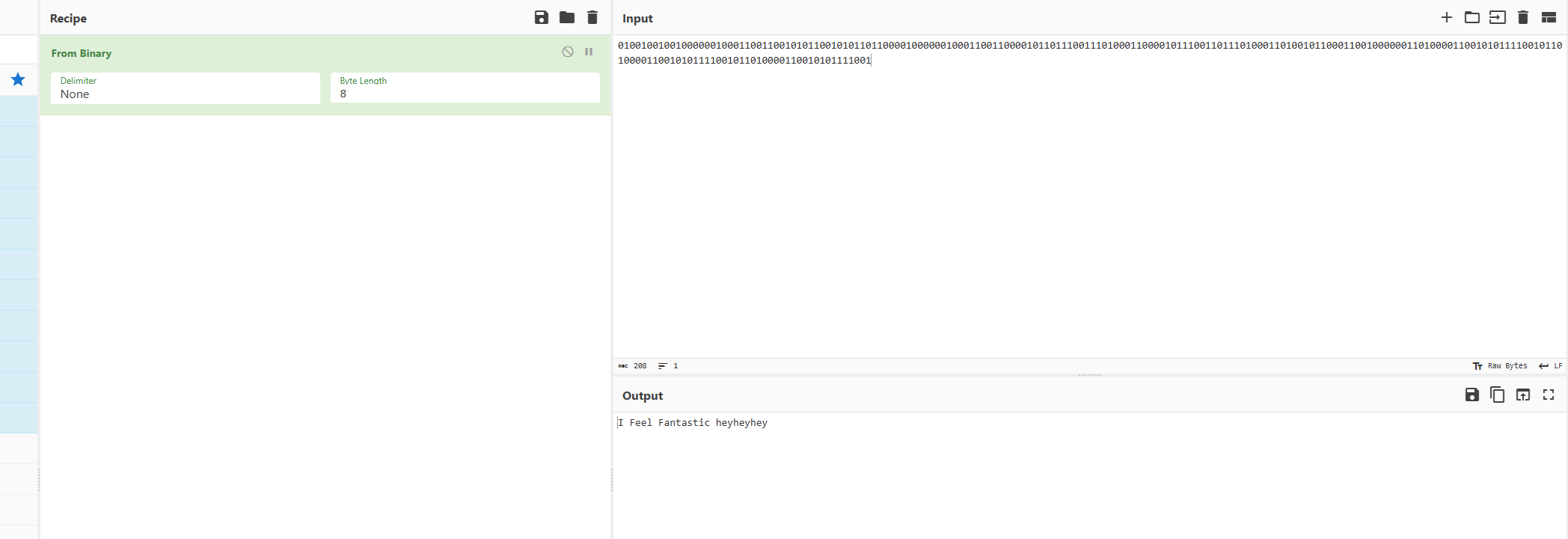Add a new input tab
The image size is (1568, 539).
tap(1447, 17)
